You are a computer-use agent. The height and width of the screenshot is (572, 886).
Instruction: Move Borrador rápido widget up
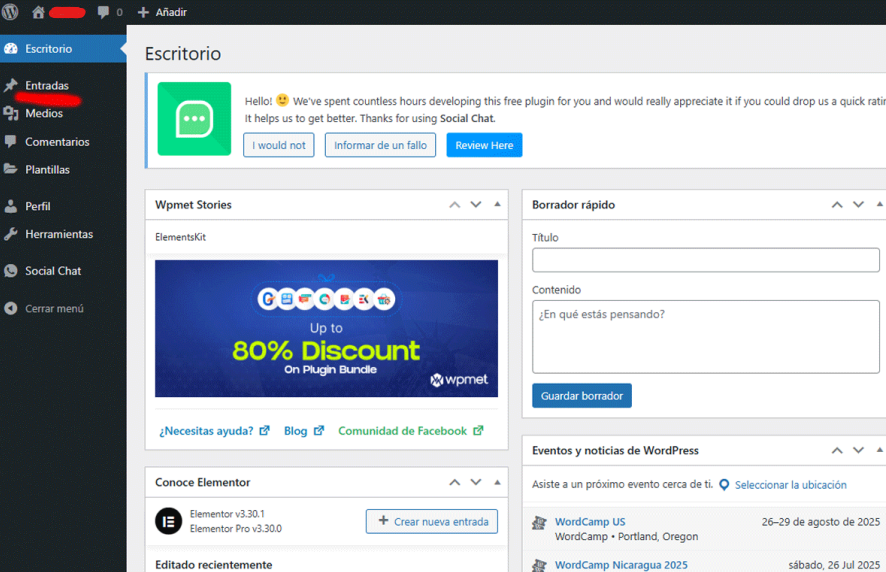(837, 205)
